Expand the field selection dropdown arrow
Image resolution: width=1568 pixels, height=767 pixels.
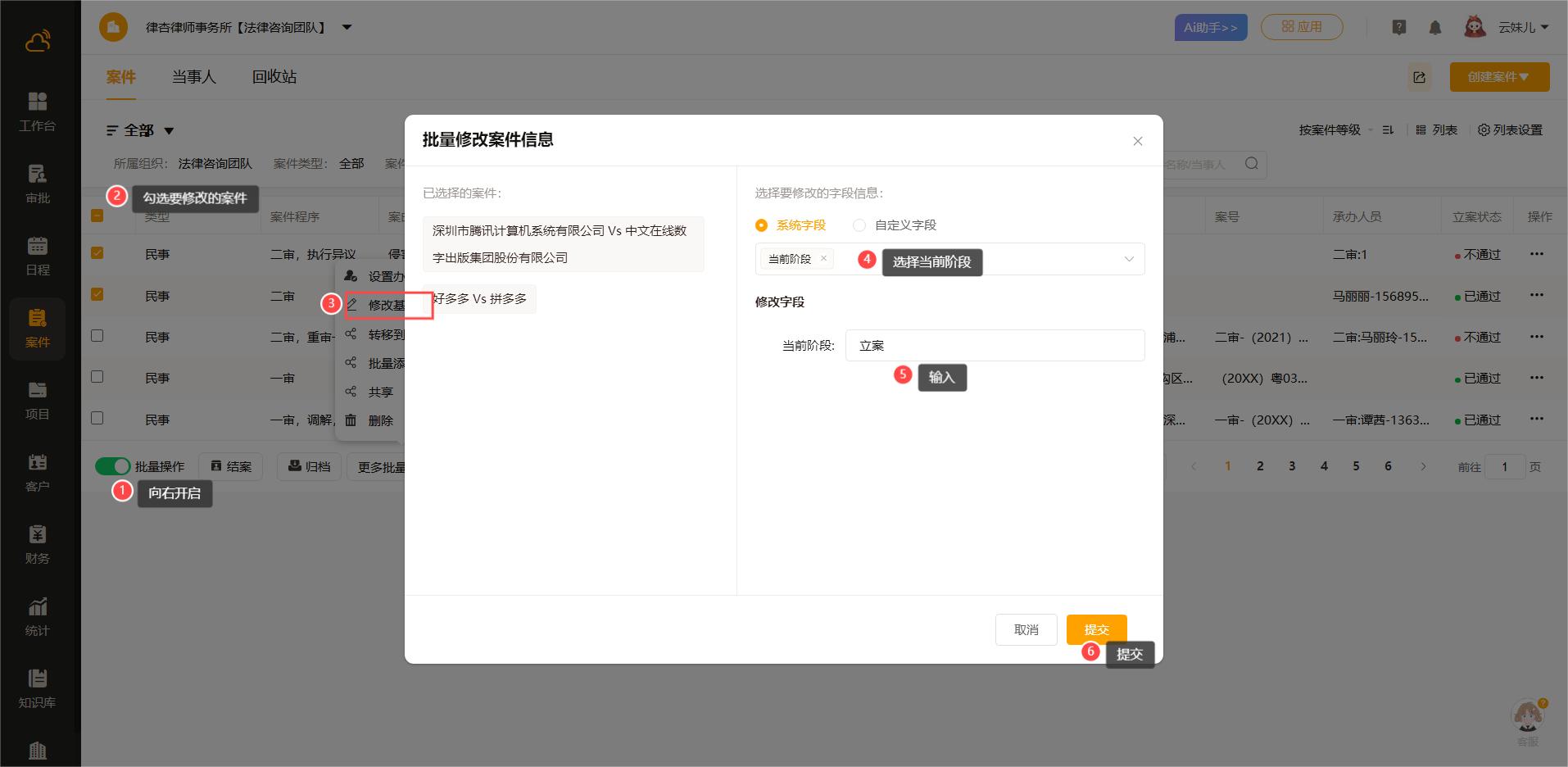pyautogui.click(x=1128, y=259)
